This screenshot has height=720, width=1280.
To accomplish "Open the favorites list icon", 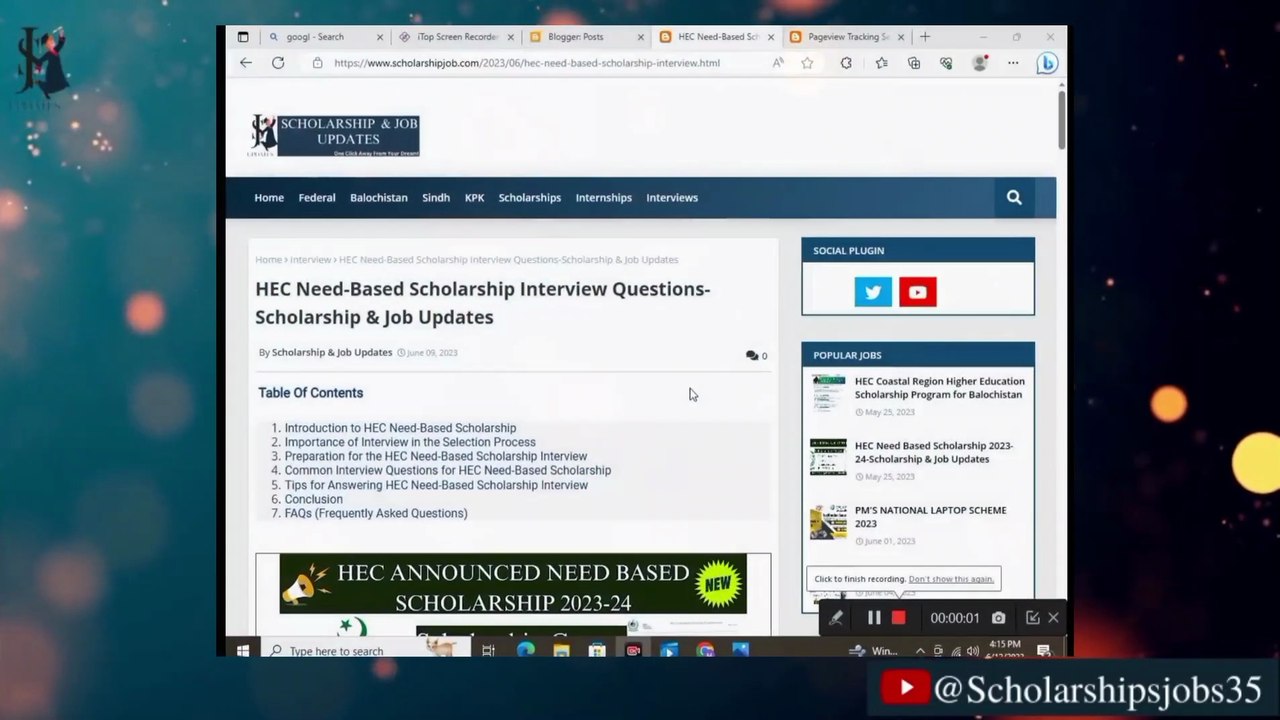I will pos(881,63).
